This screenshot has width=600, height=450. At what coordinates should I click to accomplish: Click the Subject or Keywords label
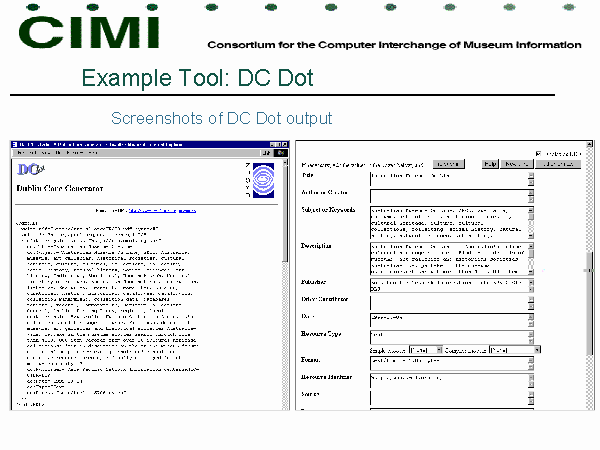tap(328, 210)
